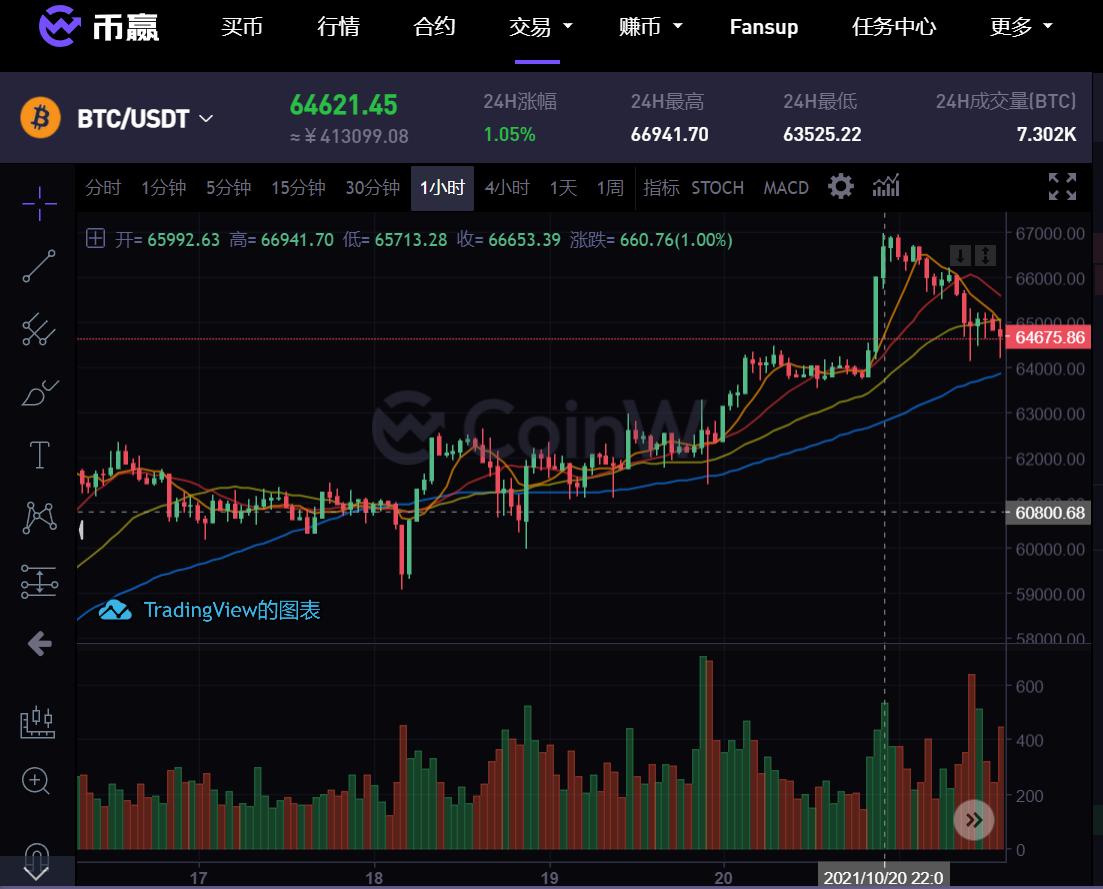Select the pitchfork drawing tool
The height and width of the screenshot is (889, 1103).
pyautogui.click(x=39, y=329)
